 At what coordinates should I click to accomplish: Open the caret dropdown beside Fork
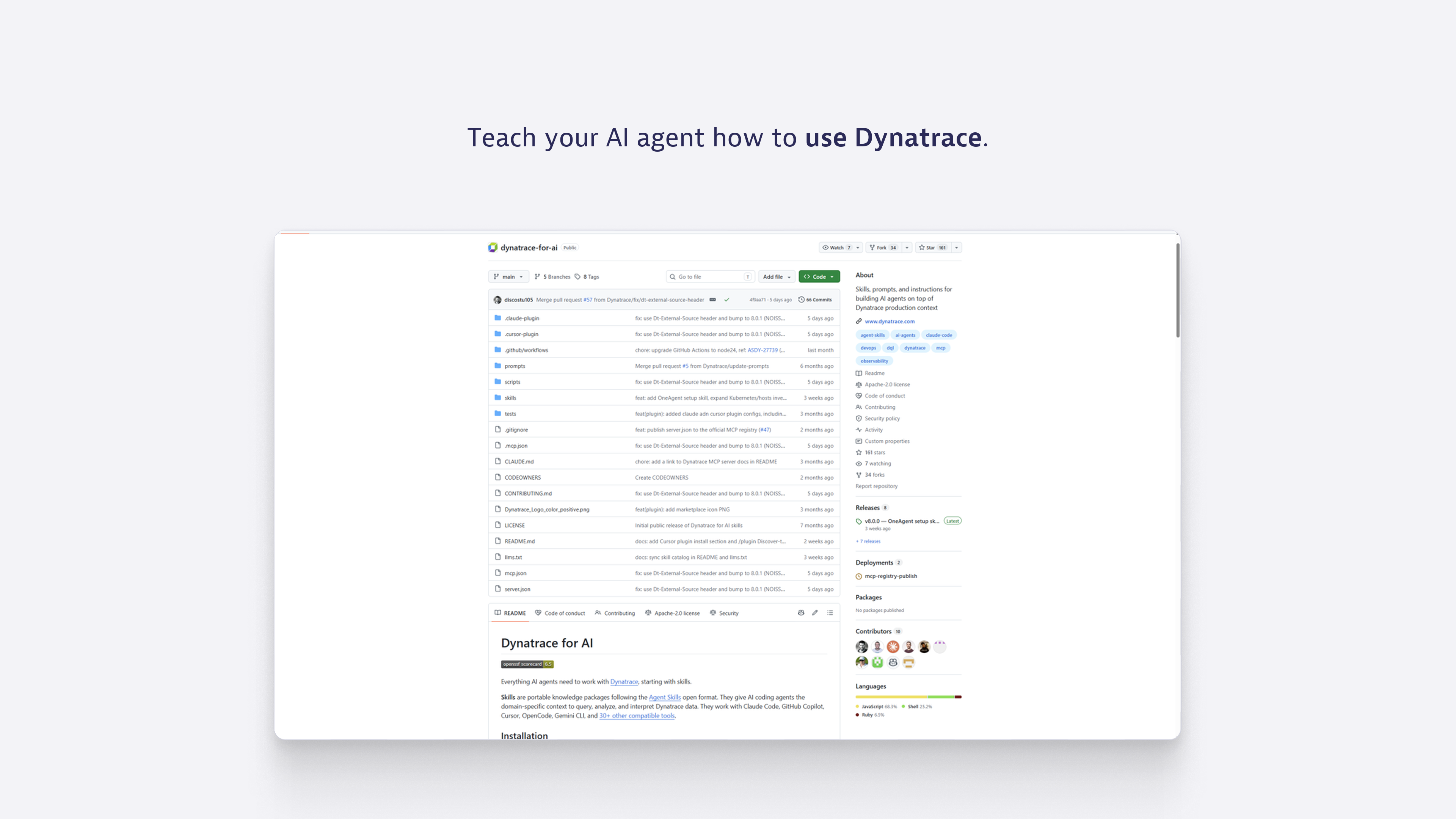907,248
